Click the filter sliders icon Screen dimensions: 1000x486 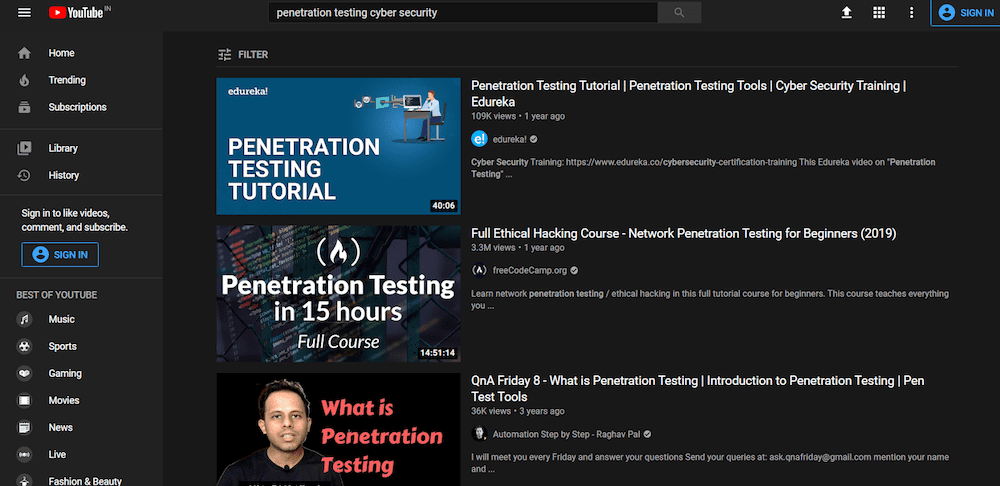point(224,55)
